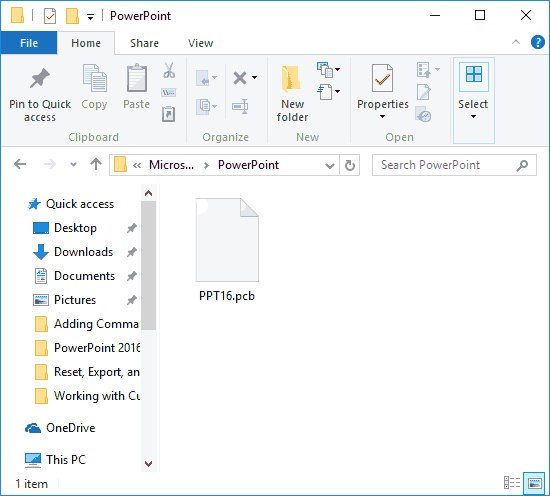Click the Cut scissors icon
This screenshot has height=496, width=550.
coord(169,70)
